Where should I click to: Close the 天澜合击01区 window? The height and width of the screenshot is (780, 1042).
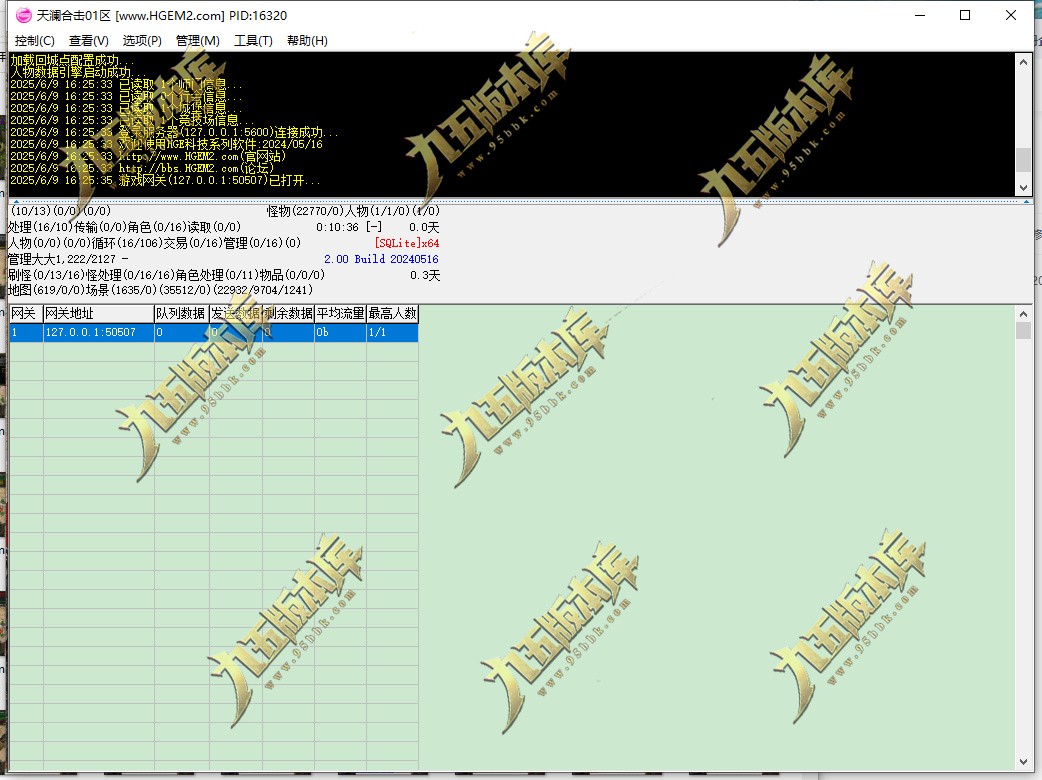click(1011, 15)
